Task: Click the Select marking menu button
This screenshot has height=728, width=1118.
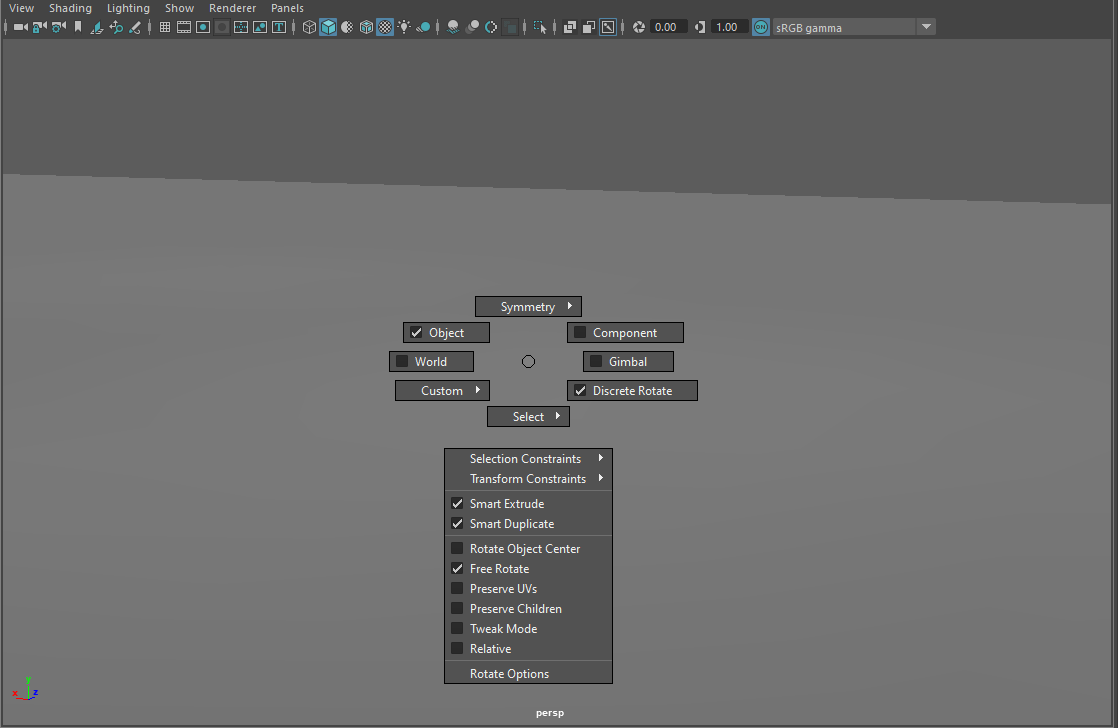Action: 528,416
